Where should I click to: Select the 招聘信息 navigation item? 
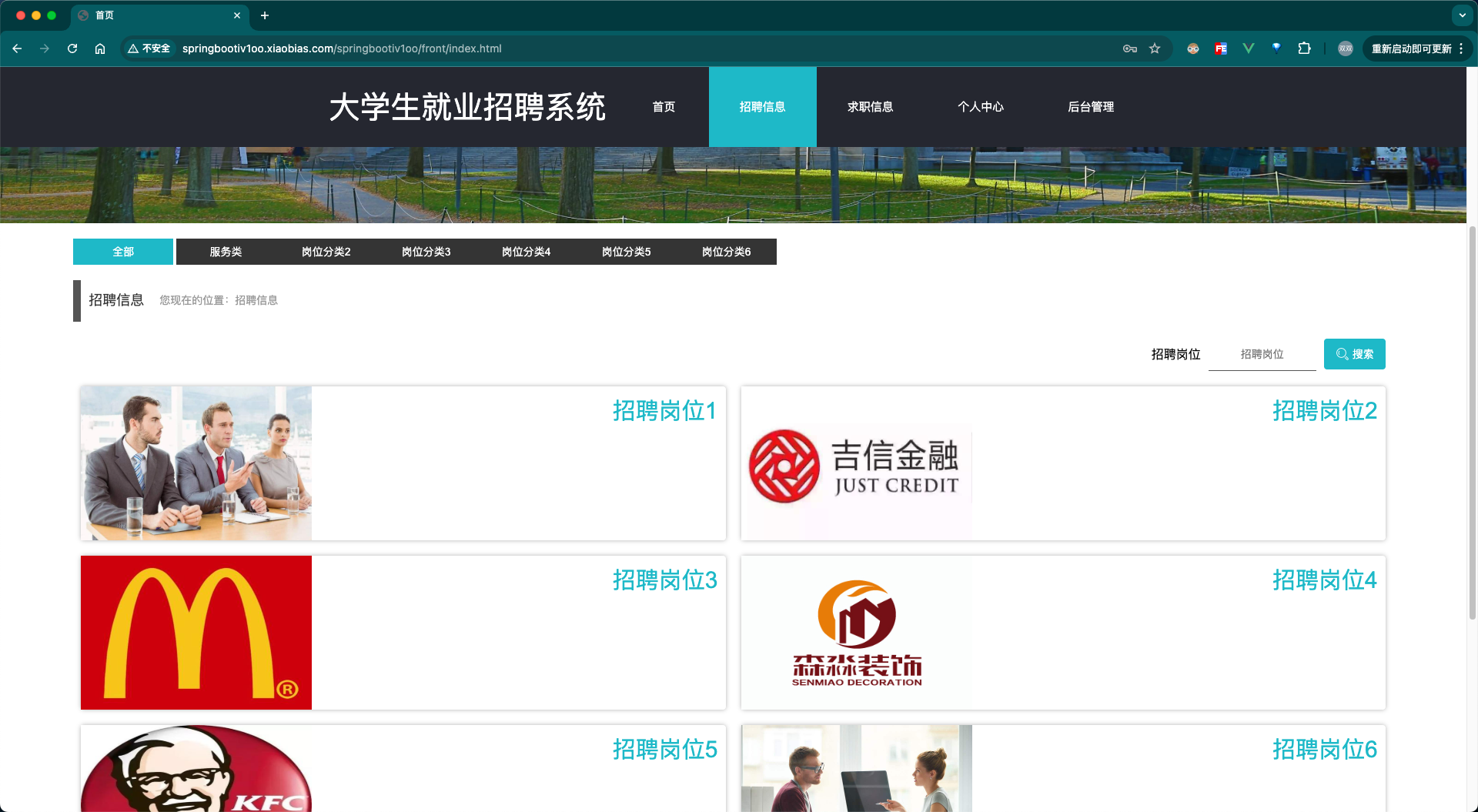(x=762, y=107)
